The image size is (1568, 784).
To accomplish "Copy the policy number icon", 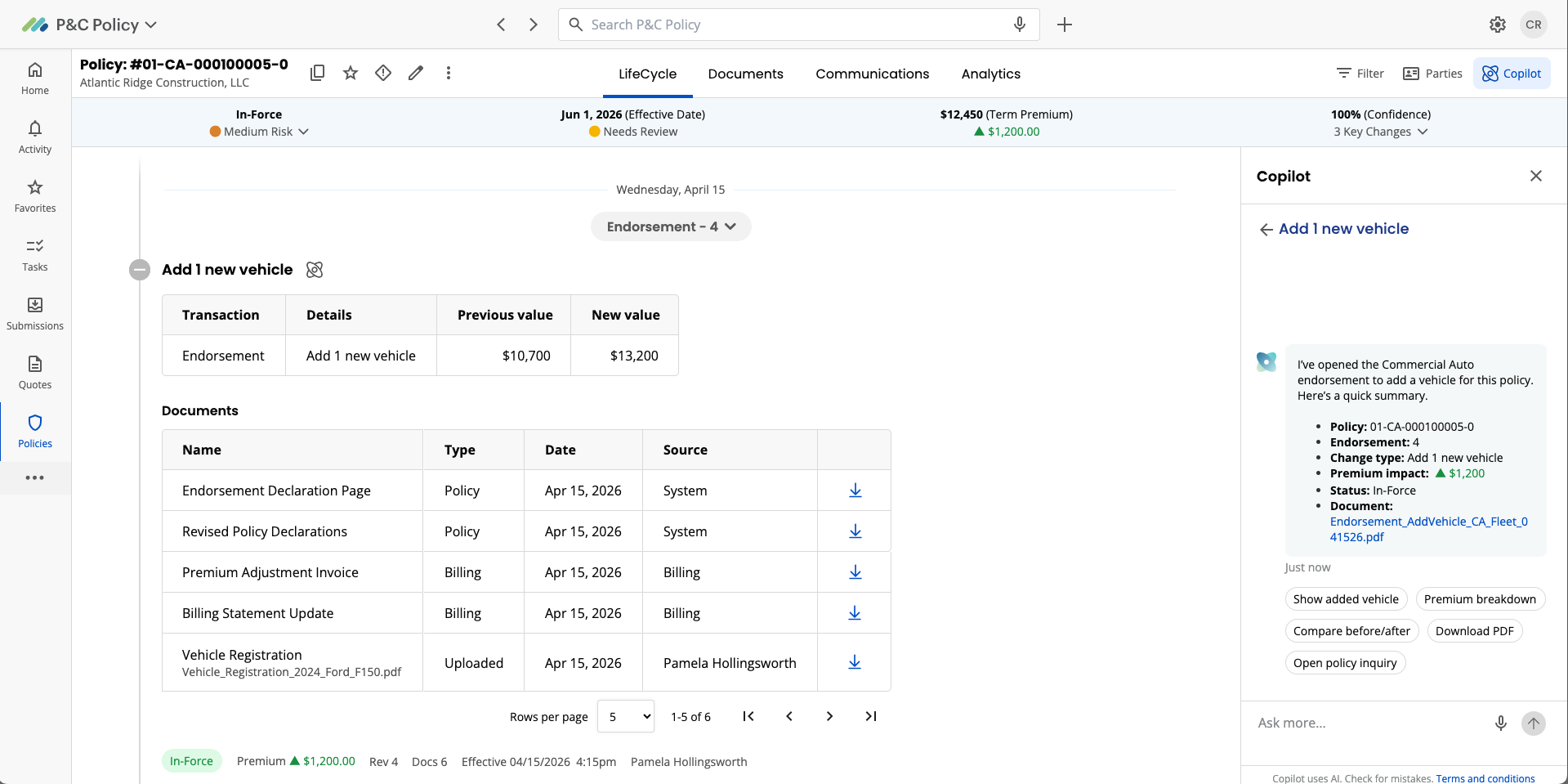I will click(318, 73).
